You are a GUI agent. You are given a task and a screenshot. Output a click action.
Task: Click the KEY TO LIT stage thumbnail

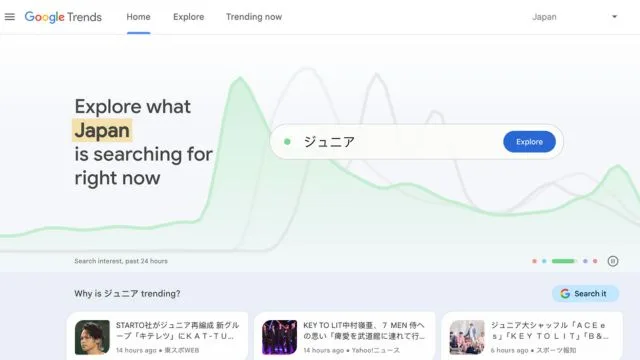[x=280, y=337]
